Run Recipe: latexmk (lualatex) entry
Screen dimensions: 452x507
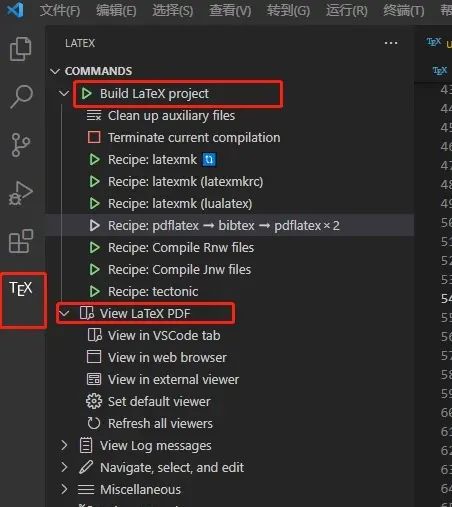point(180,204)
